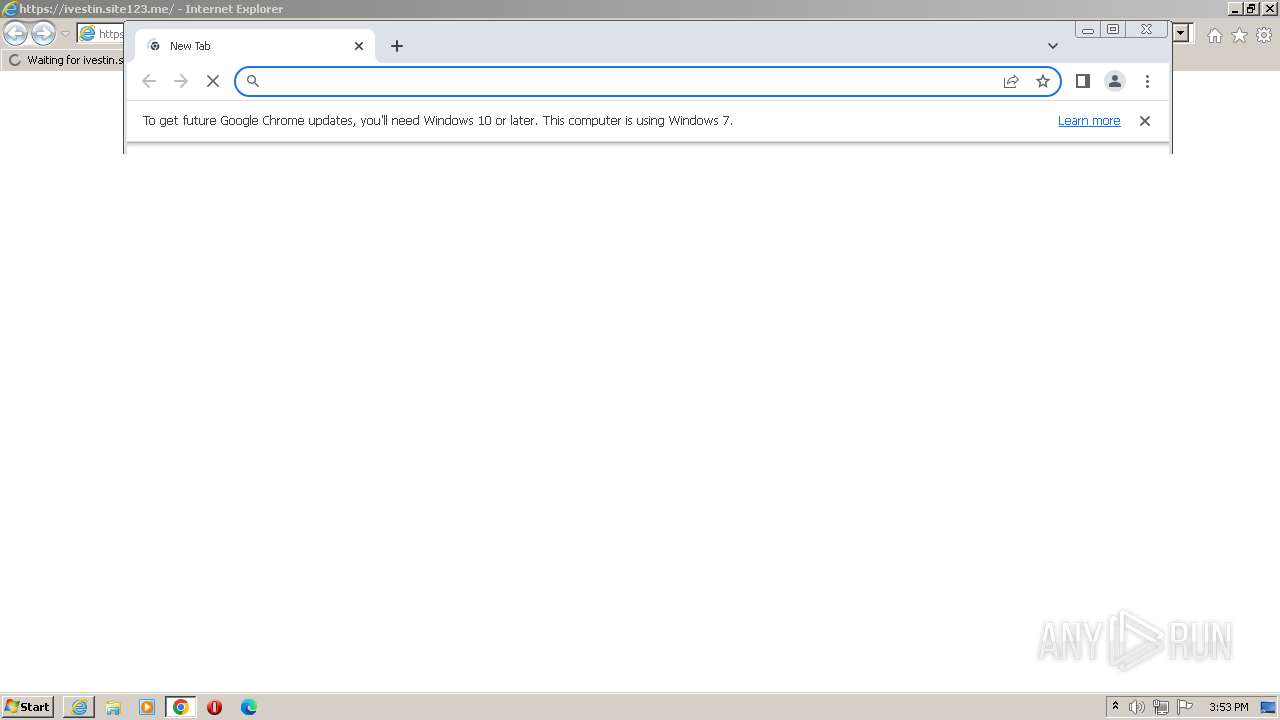
Task: Show hidden system tray icons
Action: click(x=1116, y=707)
